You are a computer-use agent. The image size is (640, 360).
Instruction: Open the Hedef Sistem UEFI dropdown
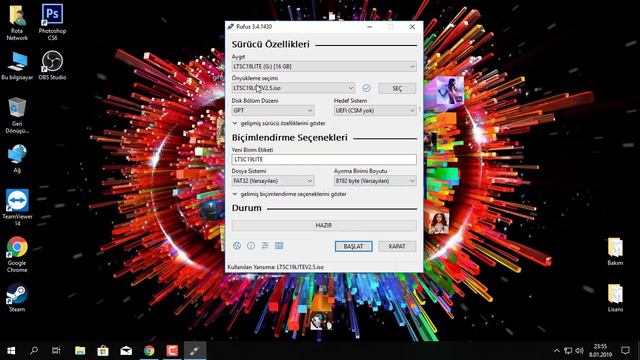click(x=375, y=111)
